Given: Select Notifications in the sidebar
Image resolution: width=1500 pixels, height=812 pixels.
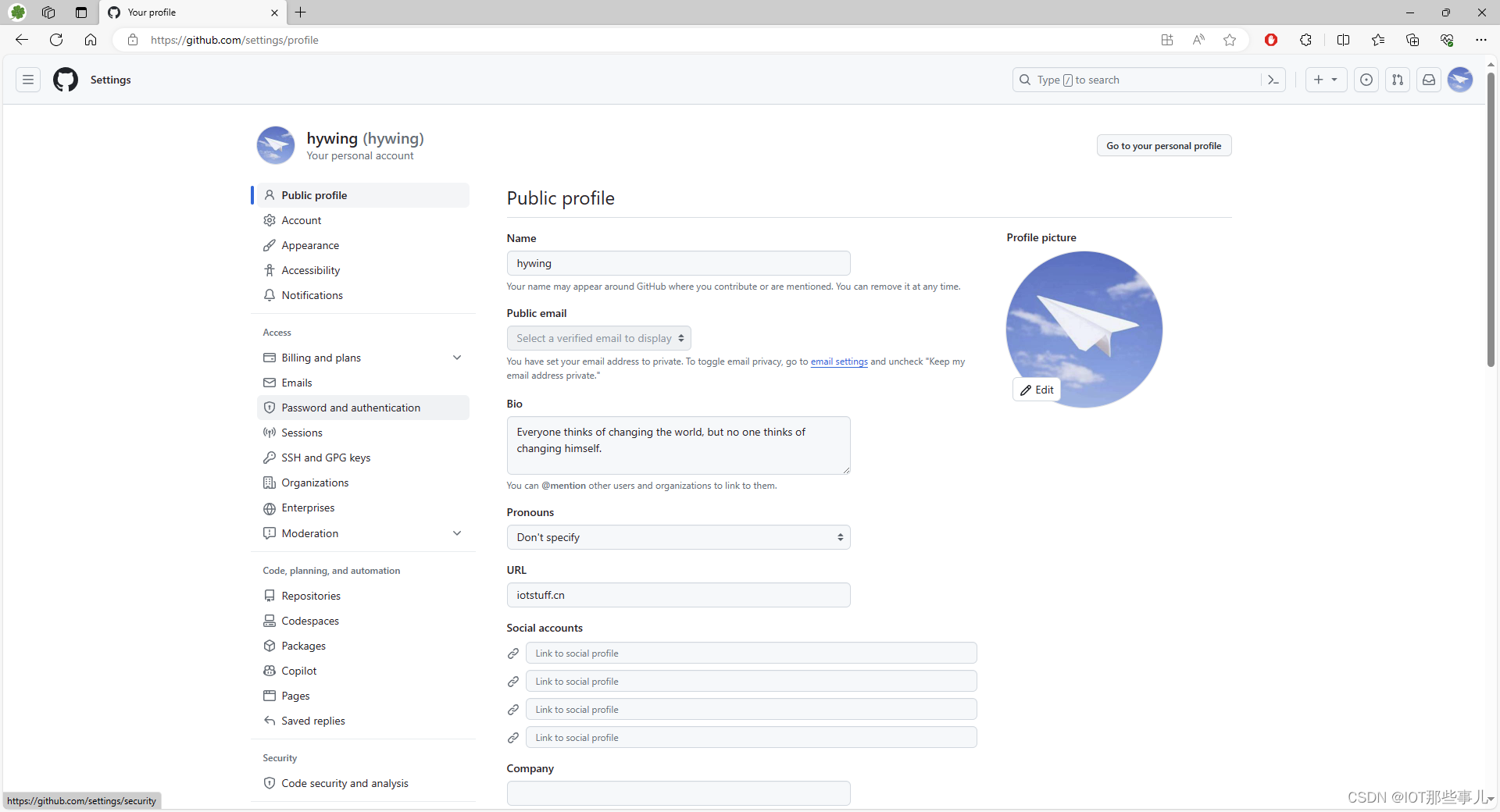Looking at the screenshot, I should [x=312, y=295].
